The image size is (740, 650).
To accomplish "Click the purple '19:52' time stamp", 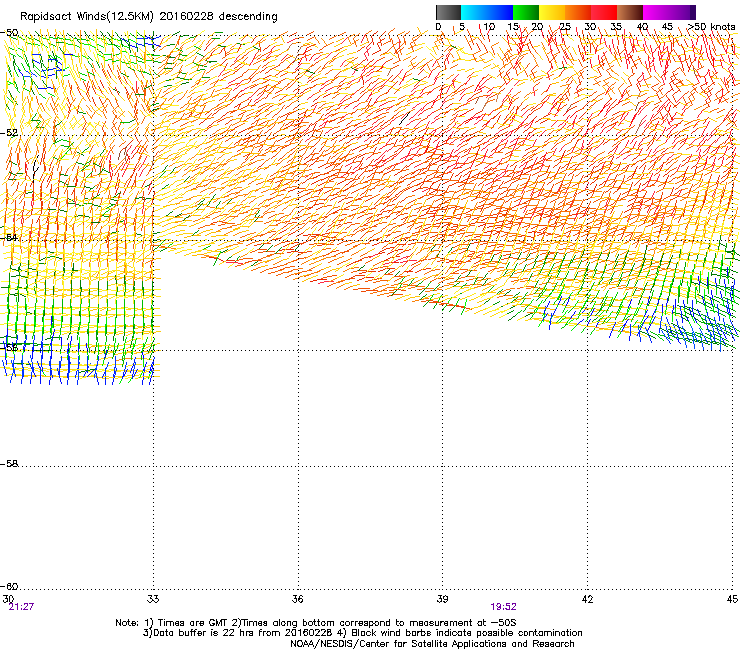I will coord(504,607).
